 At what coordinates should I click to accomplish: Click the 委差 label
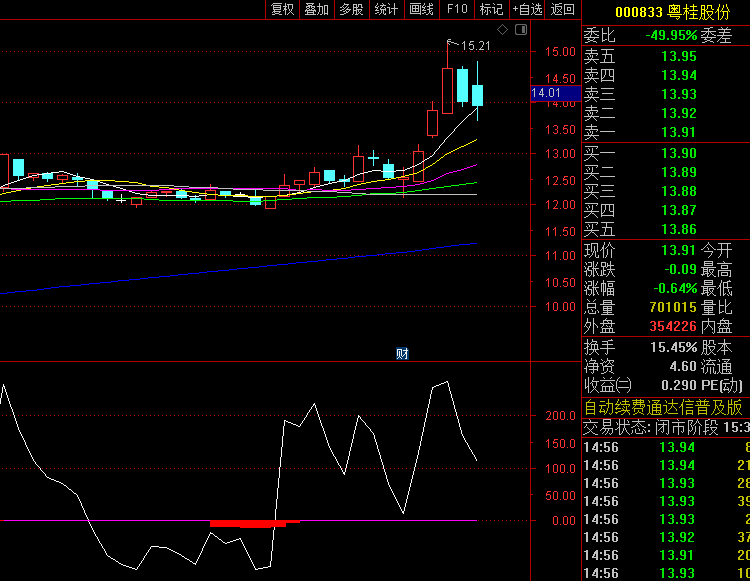coord(716,36)
